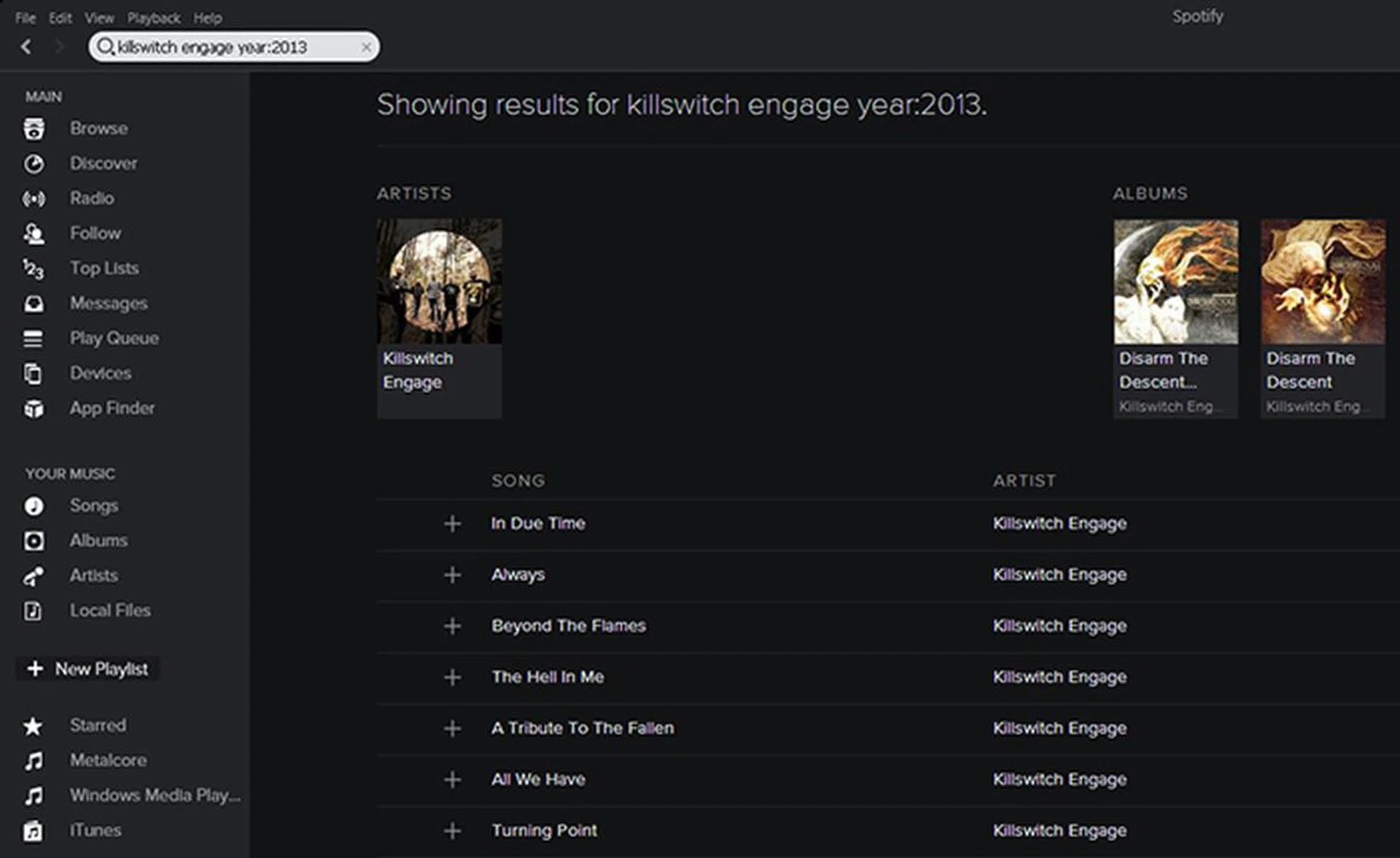Open Play Queue list icon
Image resolution: width=1400 pixels, height=858 pixels.
[x=34, y=339]
